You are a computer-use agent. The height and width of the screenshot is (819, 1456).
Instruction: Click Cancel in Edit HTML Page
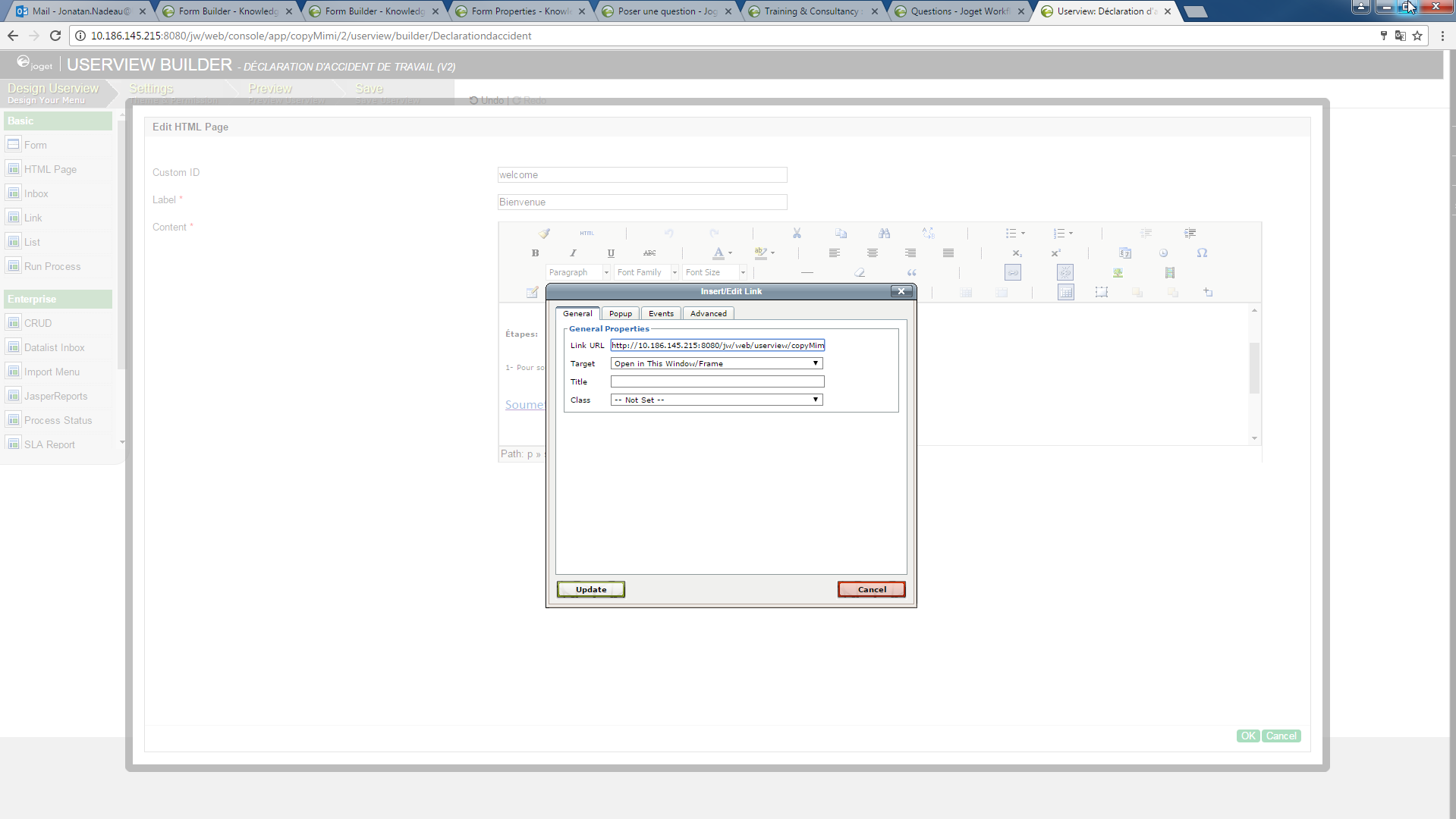click(x=1281, y=736)
